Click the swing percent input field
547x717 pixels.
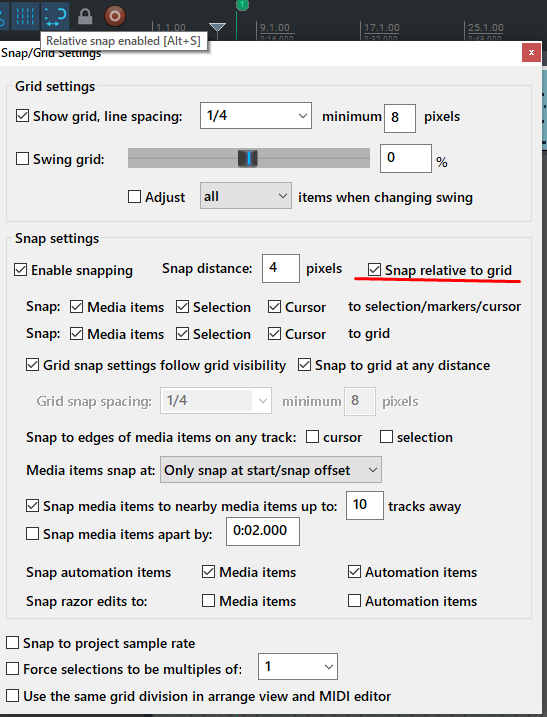click(406, 158)
